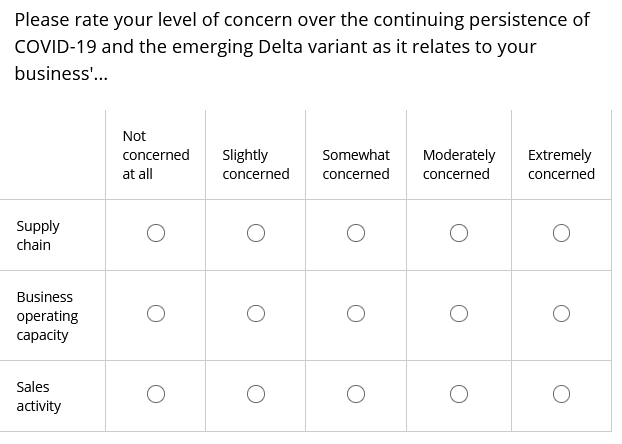
Task: Select Not concerned at all for Supply chain
Action: 156,233
